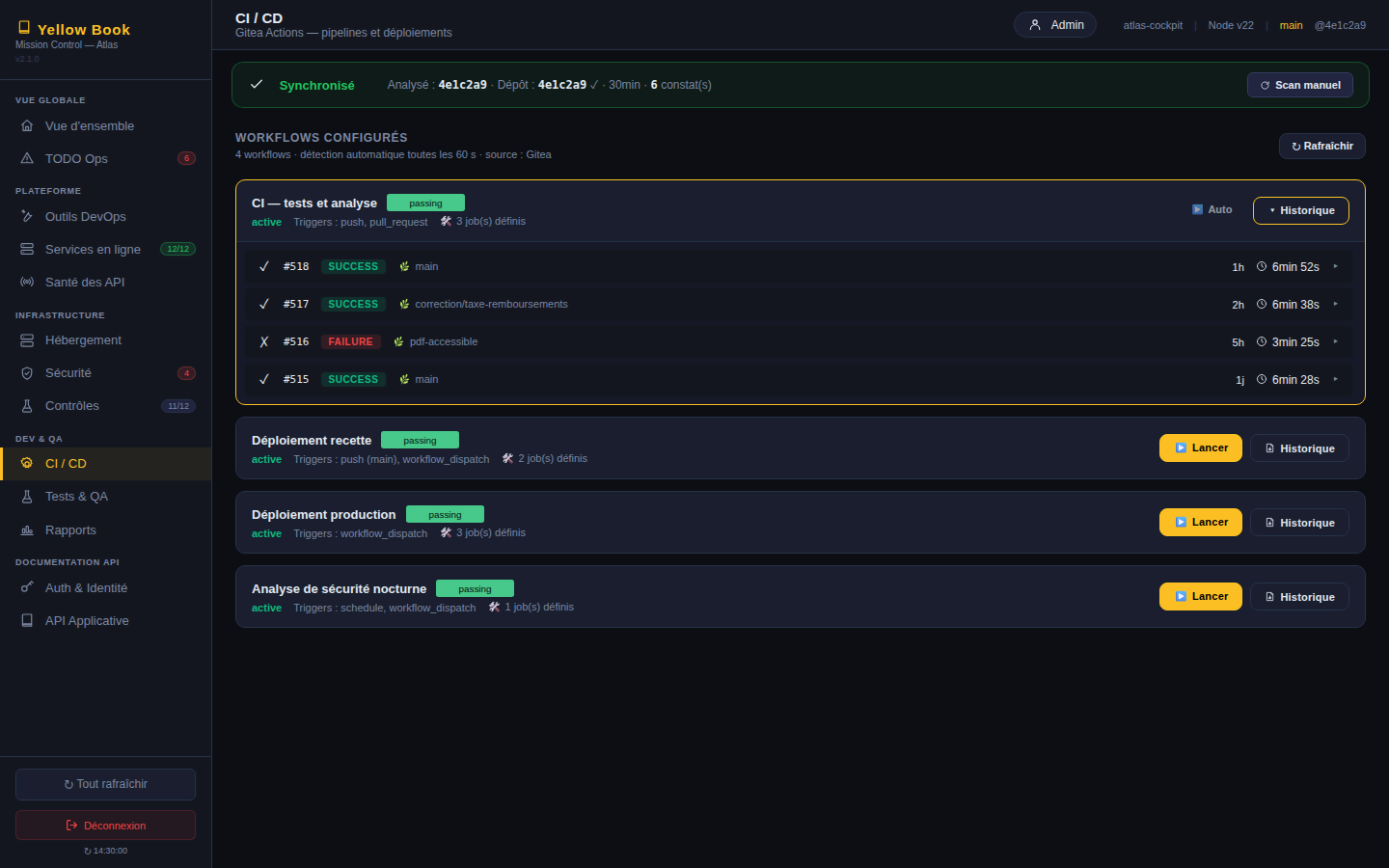The width and height of the screenshot is (1389, 868).
Task: Expand run #518 chevron
Action: pos(1336,266)
